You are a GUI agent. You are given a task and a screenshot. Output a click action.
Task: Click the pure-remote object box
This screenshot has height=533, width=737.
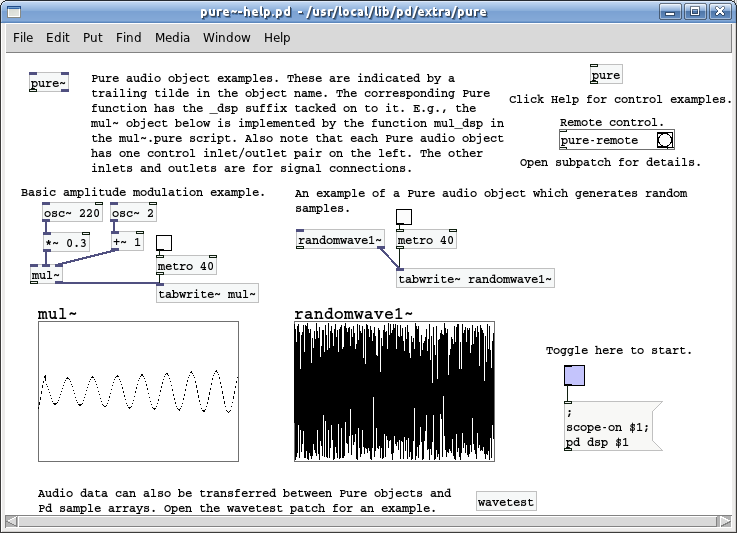(617, 140)
